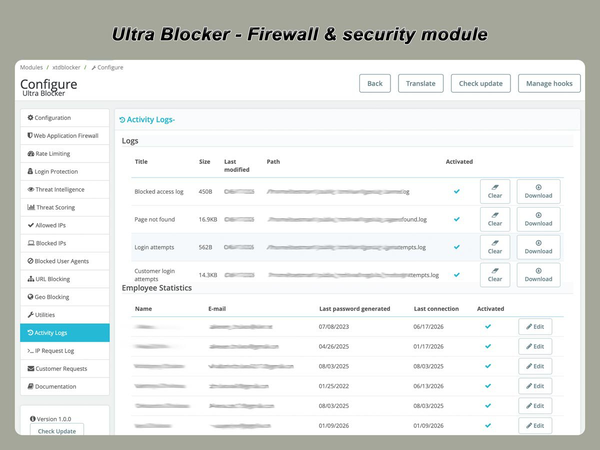The height and width of the screenshot is (450, 600).
Task: Toggle Activated check for Page not found
Action: click(x=457, y=219)
